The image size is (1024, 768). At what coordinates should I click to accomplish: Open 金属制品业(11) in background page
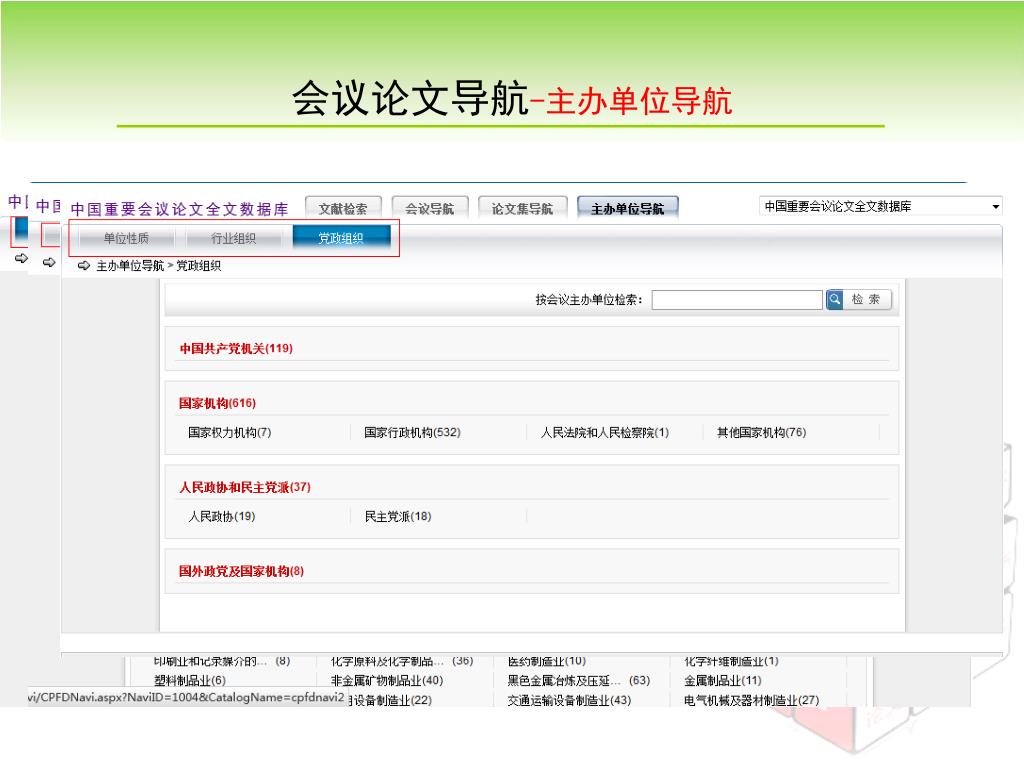click(x=723, y=680)
